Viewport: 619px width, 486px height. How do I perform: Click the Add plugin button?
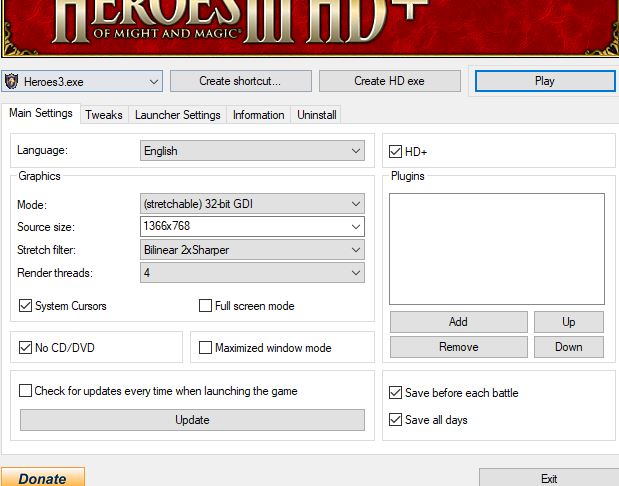pyautogui.click(x=459, y=322)
